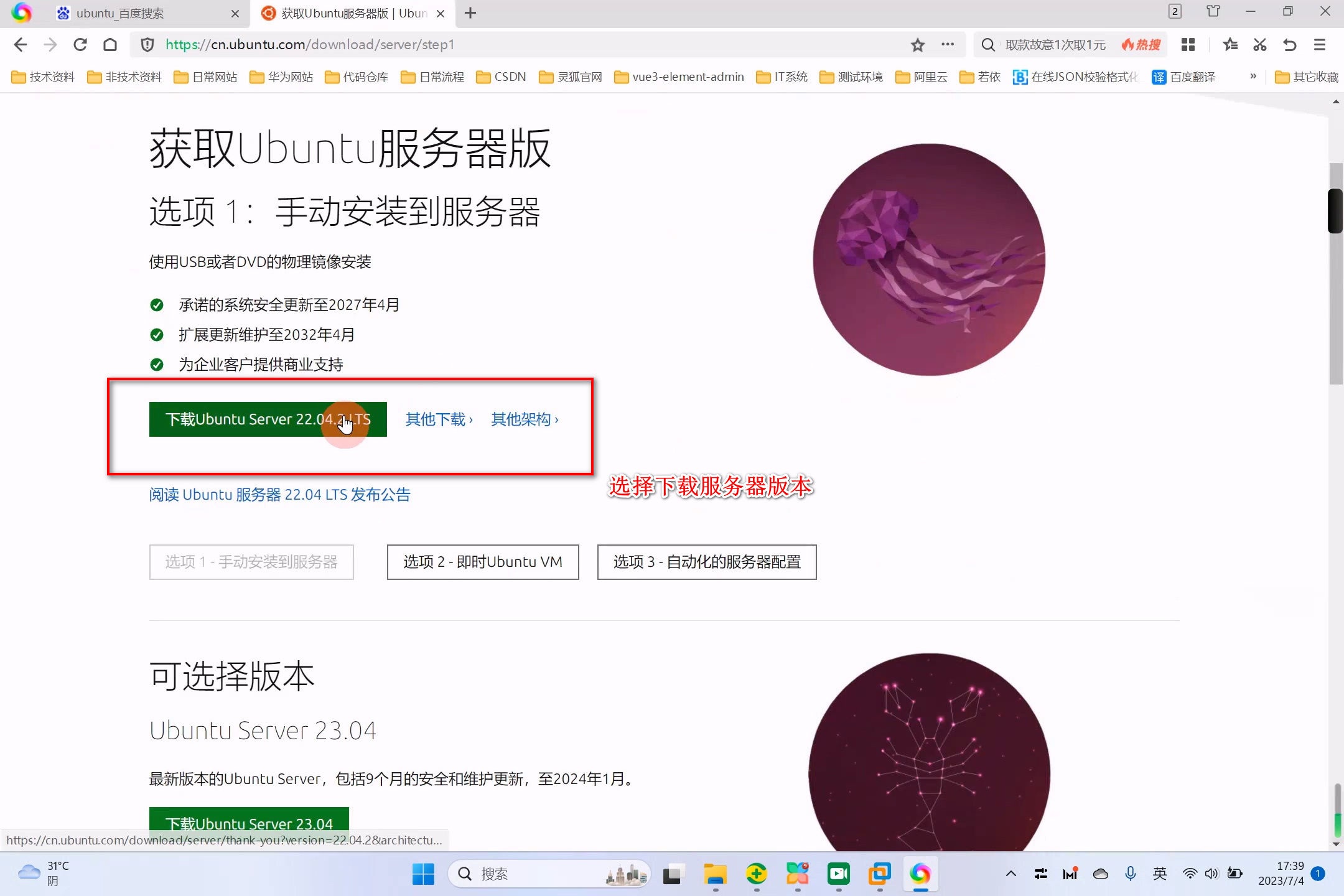Open the 灵狐官网 bookmark folder

coord(571,77)
